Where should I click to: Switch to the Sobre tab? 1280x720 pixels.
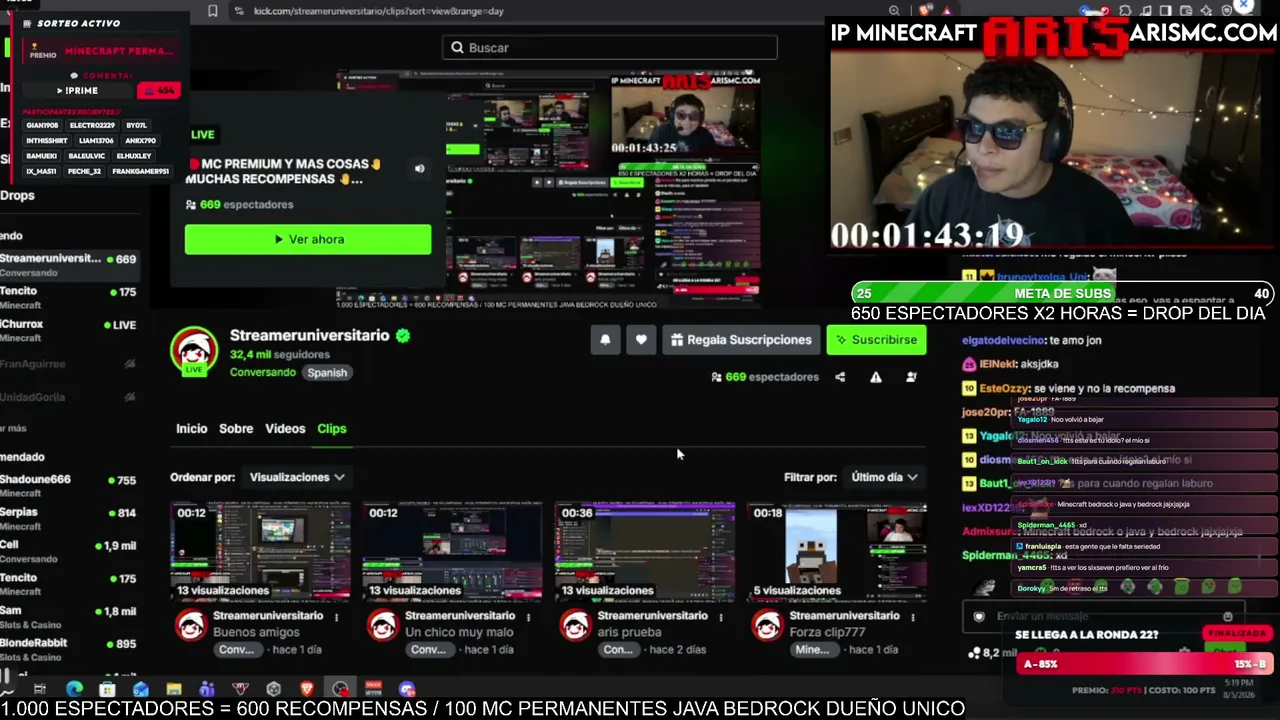coord(236,428)
